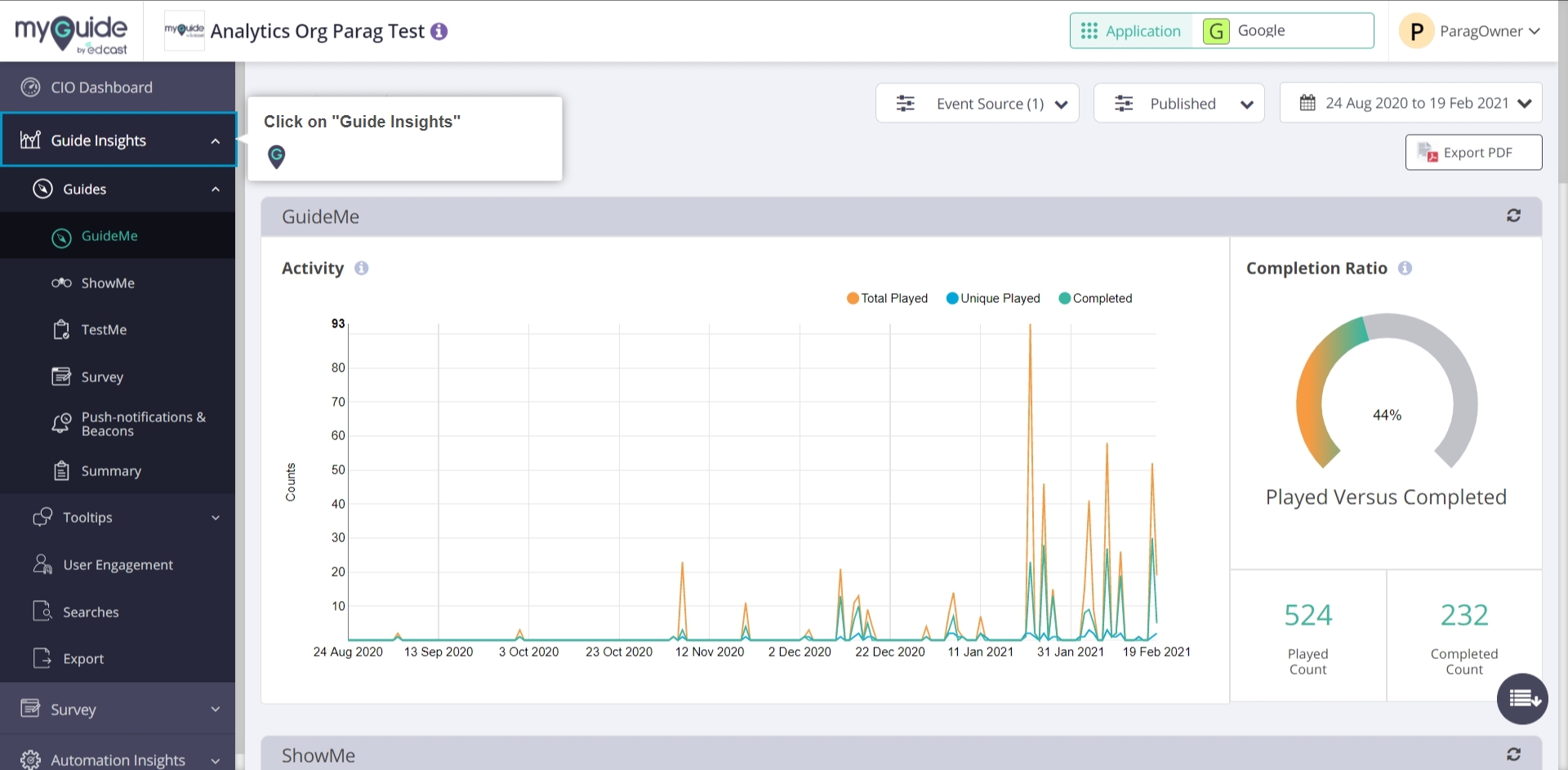Open the Published status dropdown
This screenshot has width=1568, height=770.
(x=1178, y=103)
